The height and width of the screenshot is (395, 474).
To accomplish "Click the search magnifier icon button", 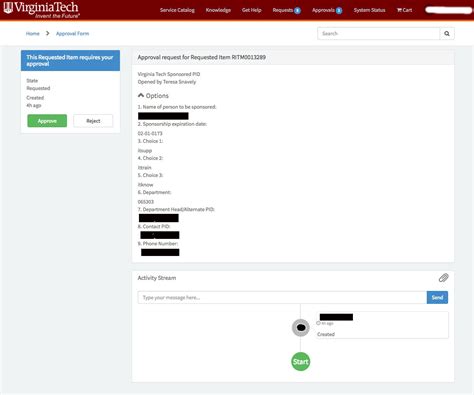I will 447,33.
